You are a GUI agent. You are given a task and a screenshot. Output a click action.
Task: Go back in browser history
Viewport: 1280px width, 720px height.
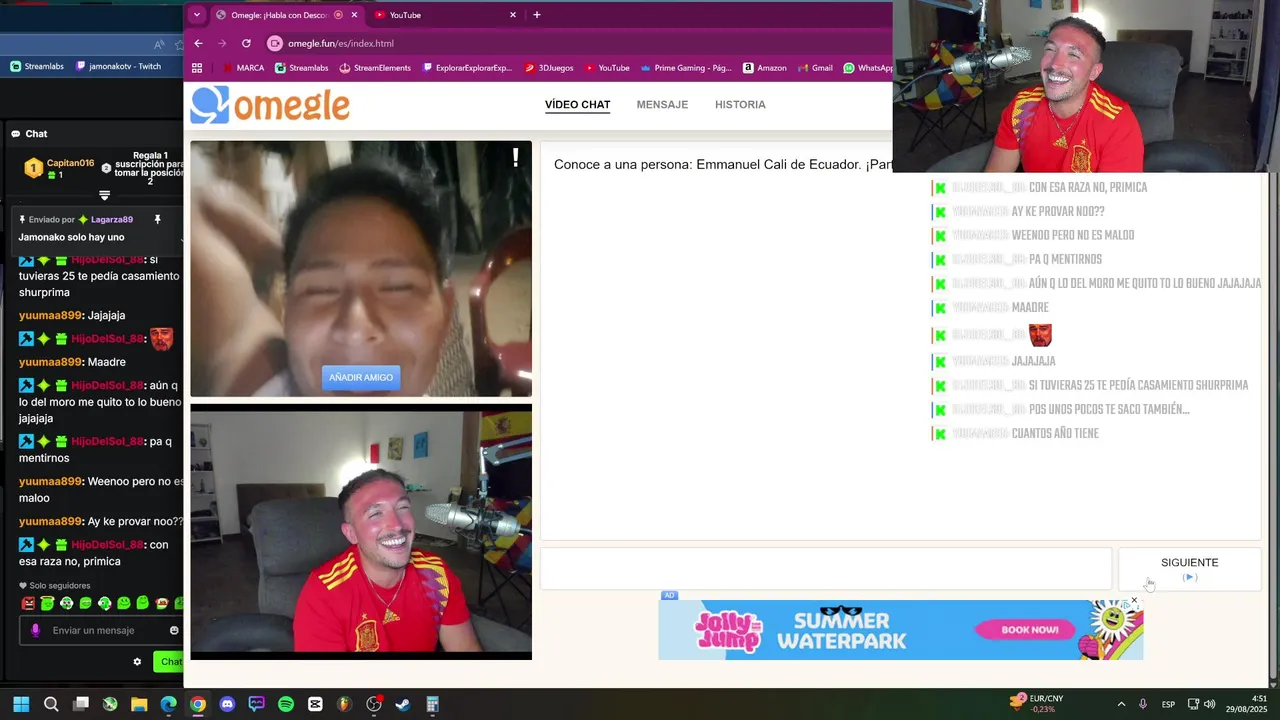click(x=198, y=43)
